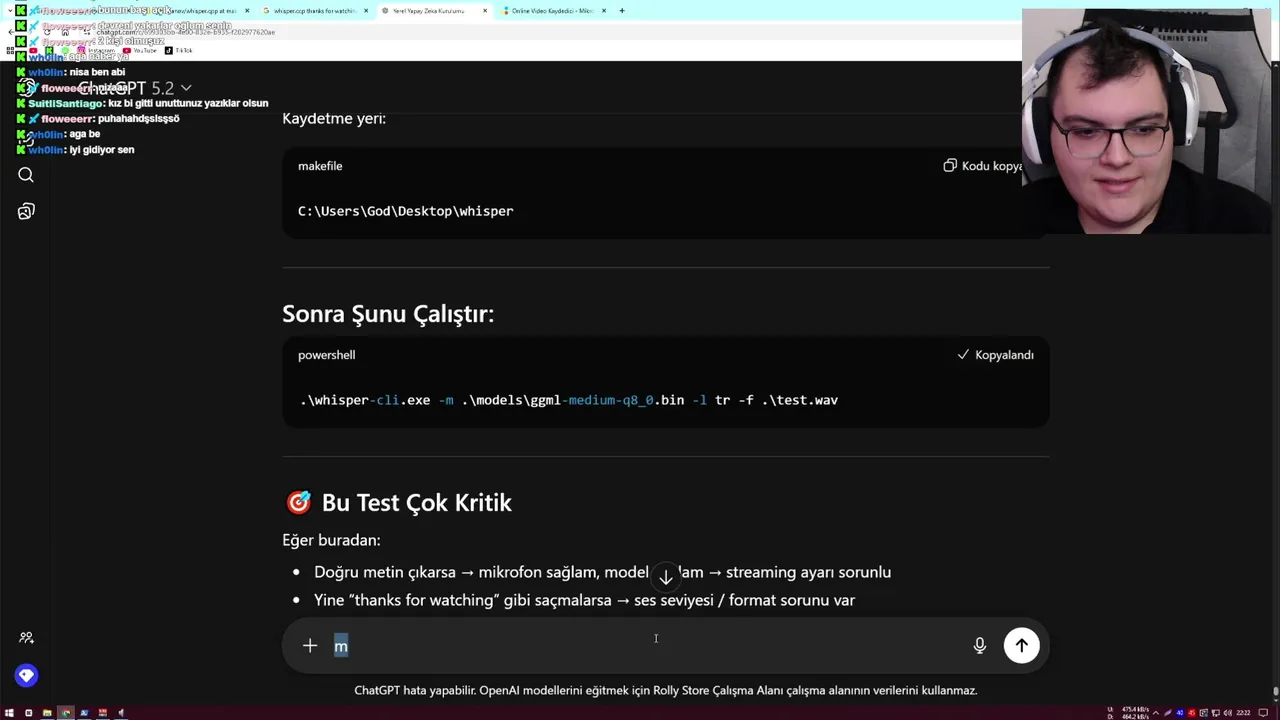Open a new browser tab
The image size is (1280, 720).
point(622,10)
